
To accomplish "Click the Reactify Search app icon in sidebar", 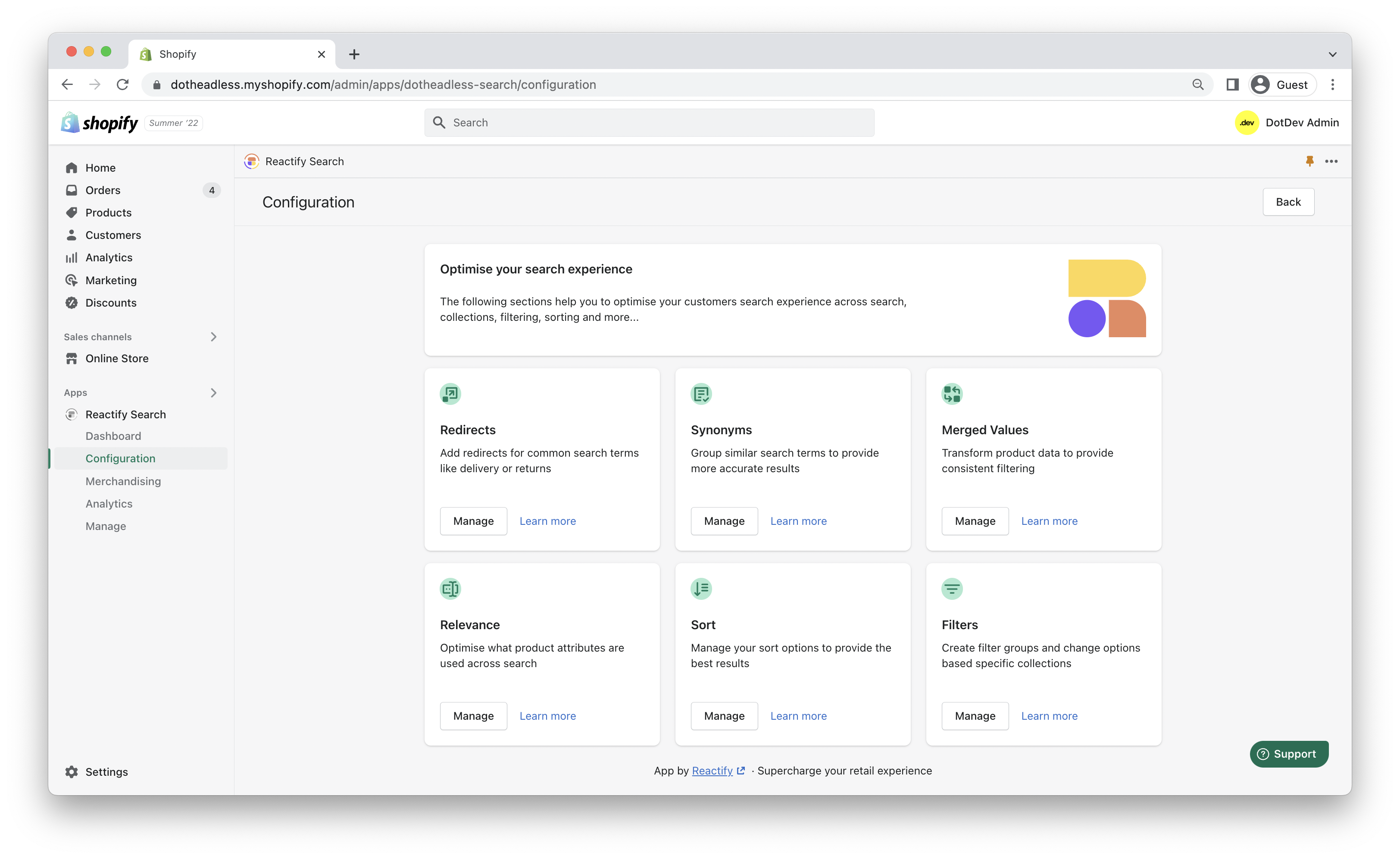I will [x=71, y=414].
